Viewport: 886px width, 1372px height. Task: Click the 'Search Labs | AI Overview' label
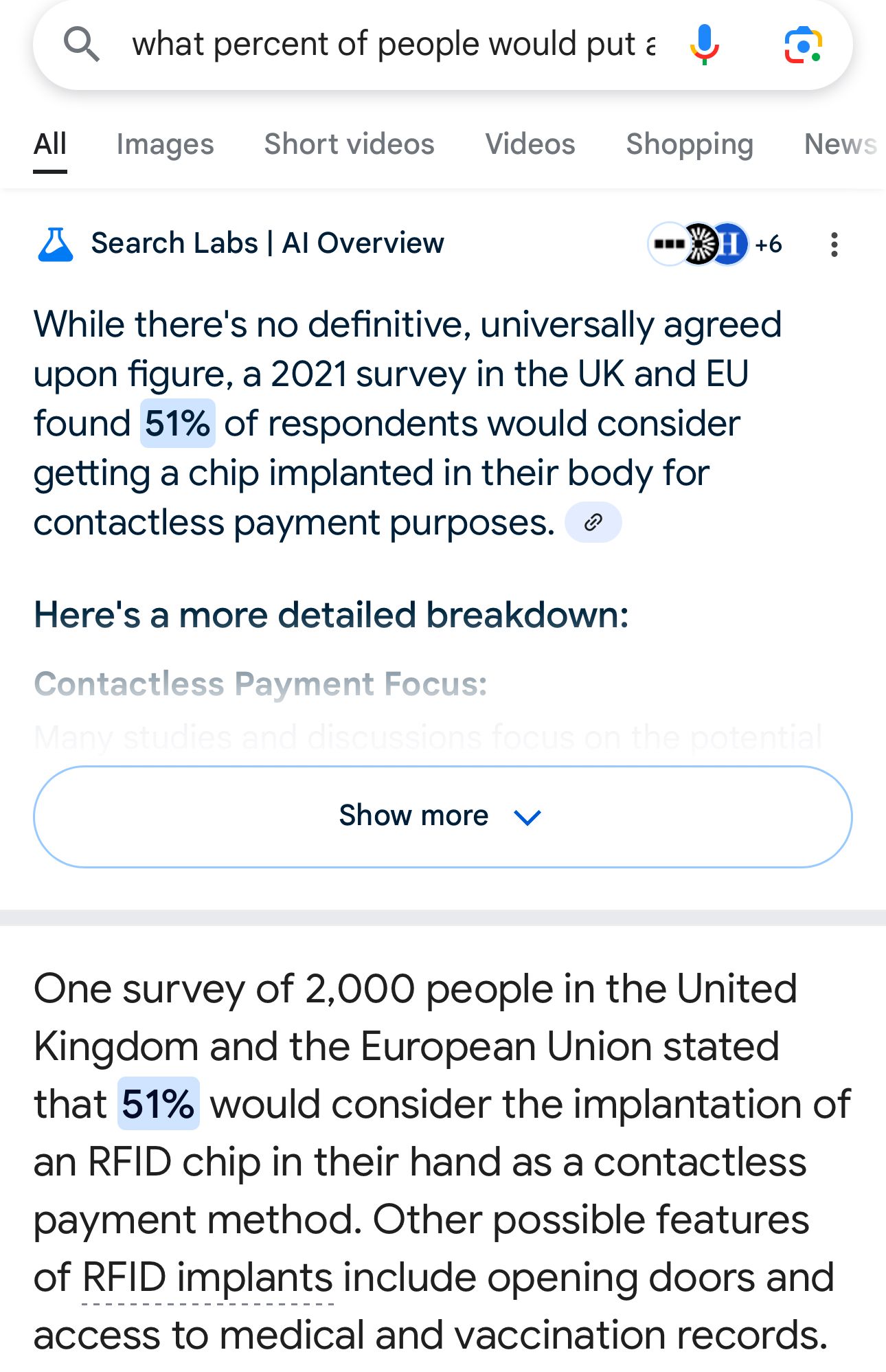[x=267, y=243]
